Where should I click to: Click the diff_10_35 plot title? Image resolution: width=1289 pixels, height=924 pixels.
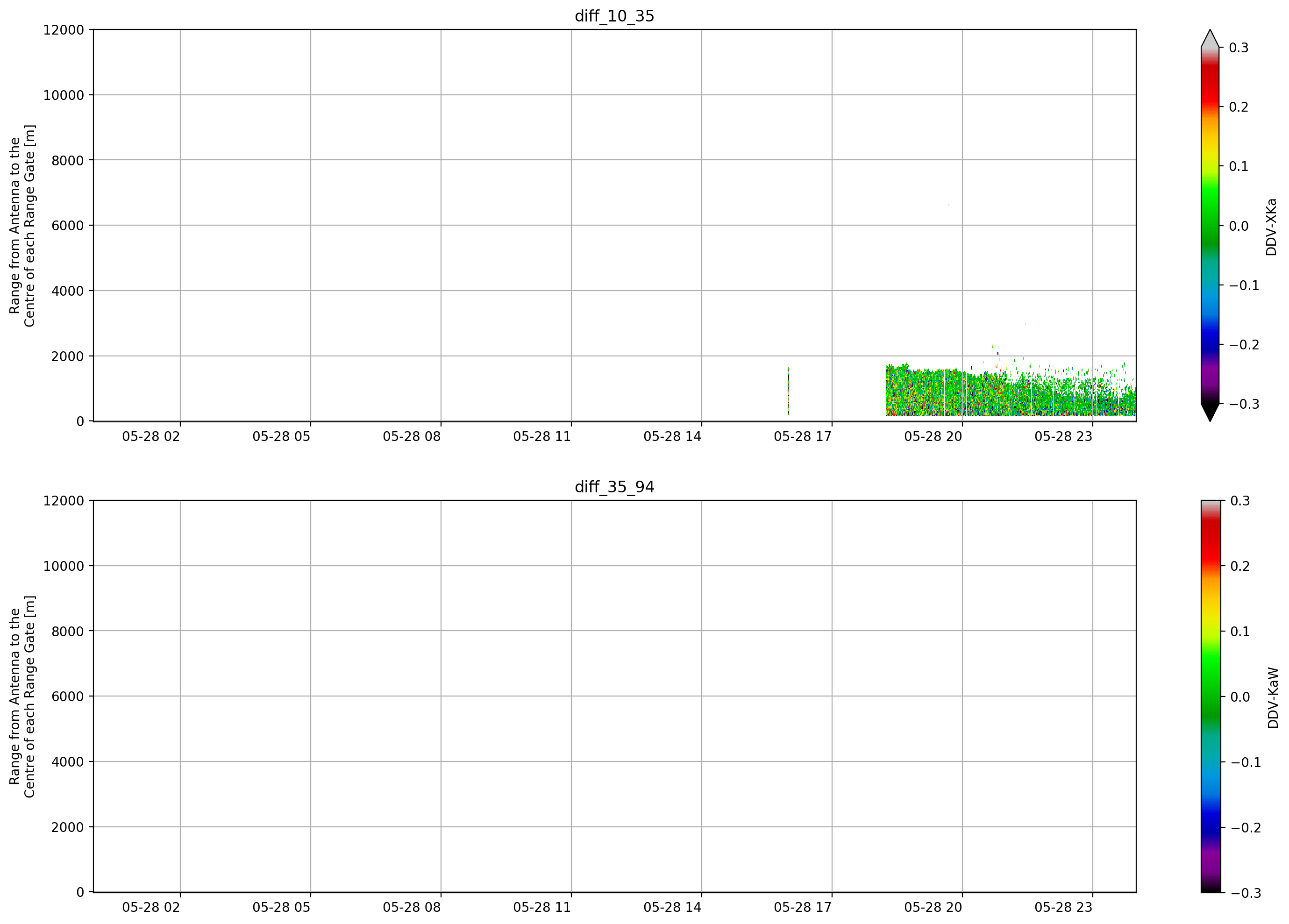(614, 16)
